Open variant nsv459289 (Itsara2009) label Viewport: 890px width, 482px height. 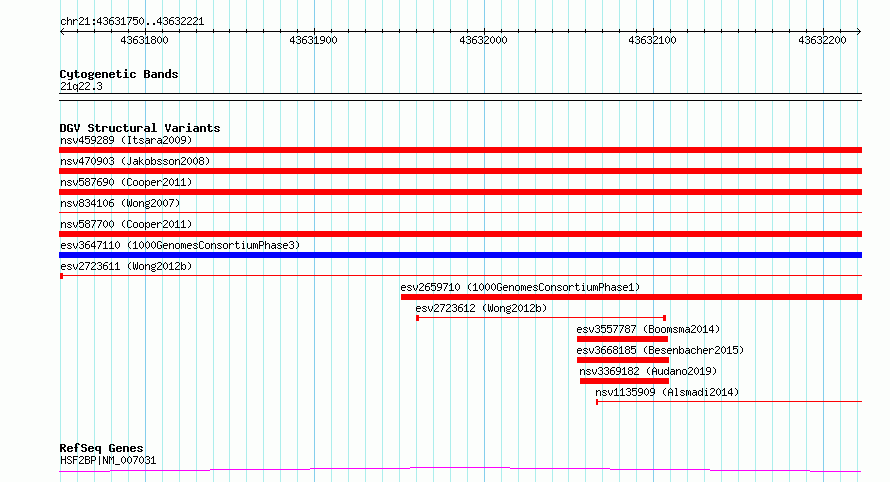tap(126, 140)
